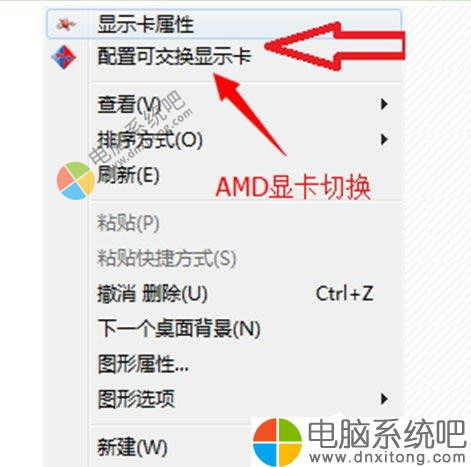
Task: Click the large red outlined arrow annotation
Action: click(x=335, y=46)
